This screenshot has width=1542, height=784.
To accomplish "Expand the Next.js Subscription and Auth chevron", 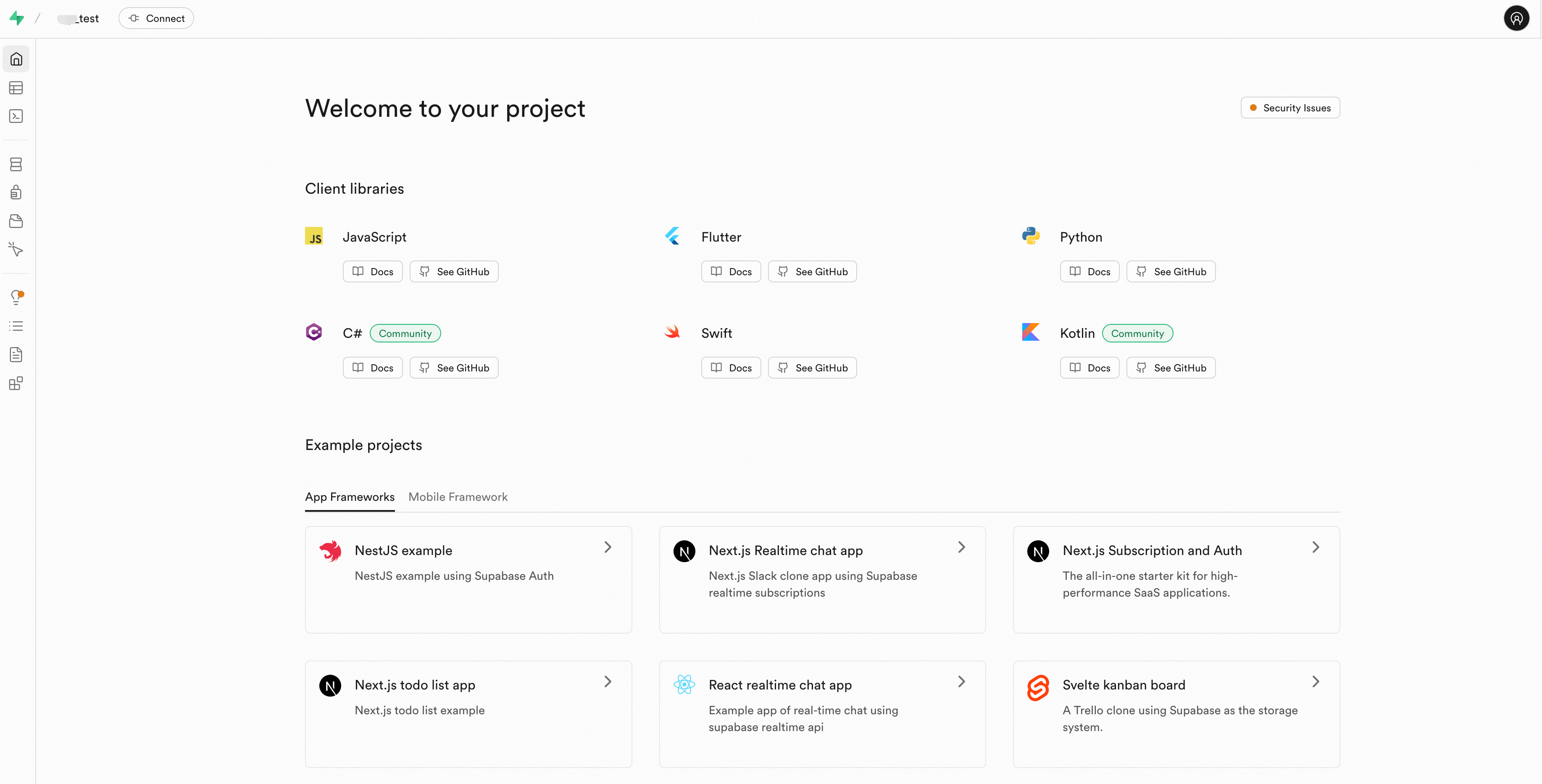I will point(1315,547).
